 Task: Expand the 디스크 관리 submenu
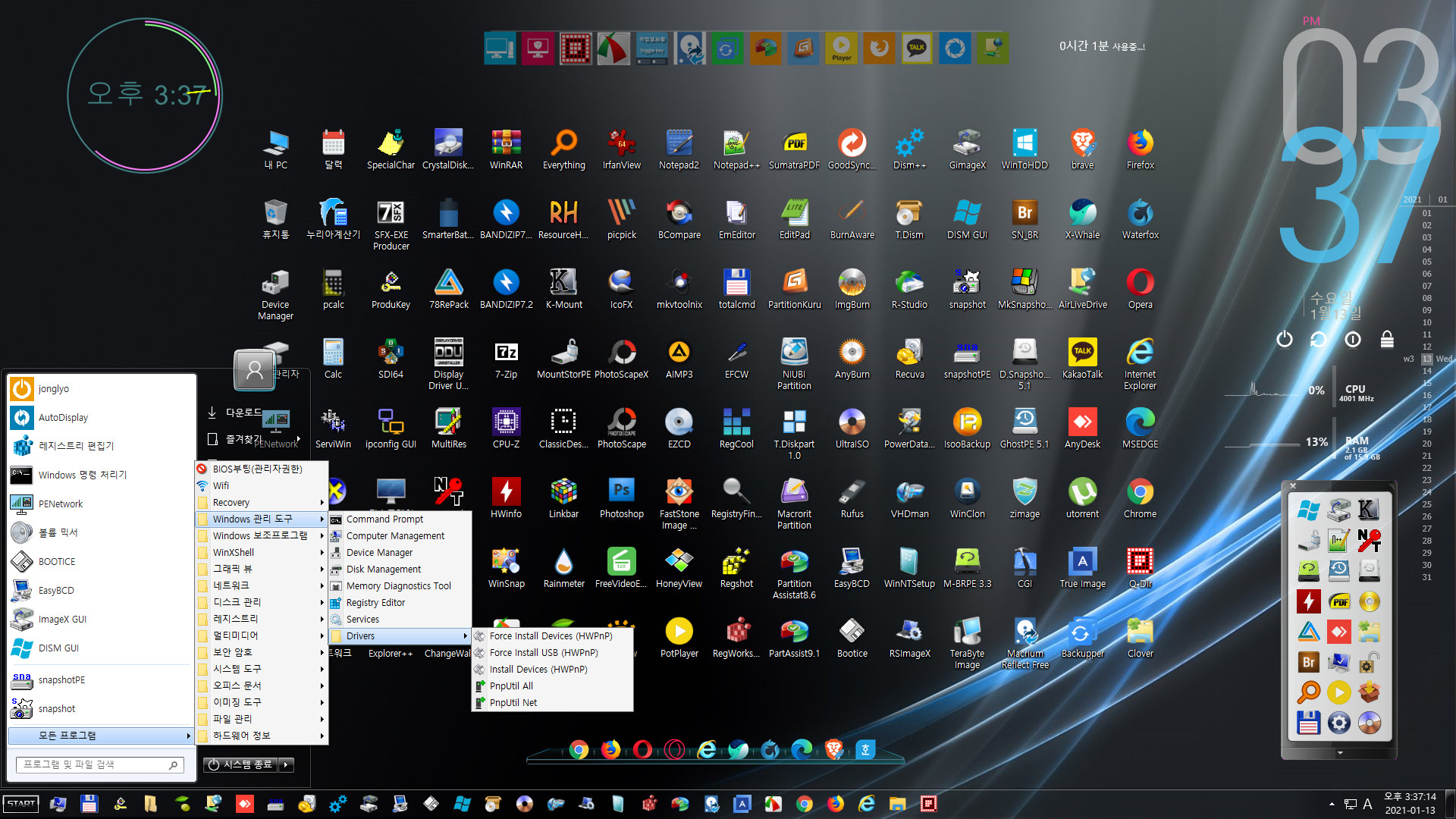point(262,602)
